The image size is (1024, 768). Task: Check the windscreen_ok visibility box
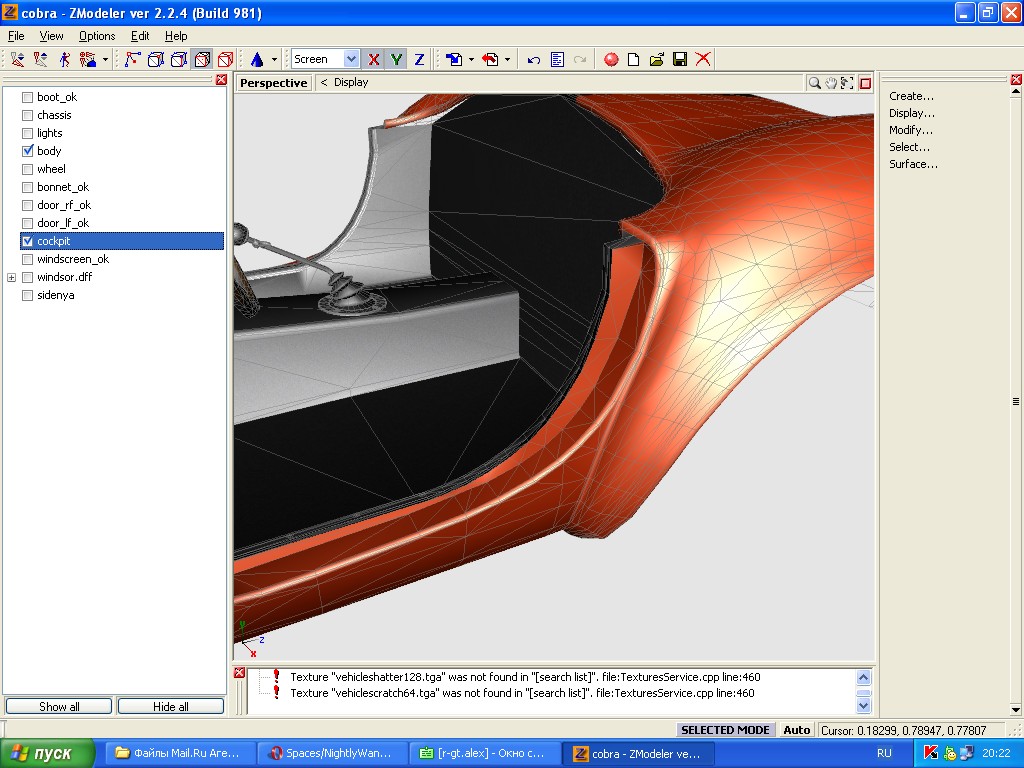click(x=28, y=259)
